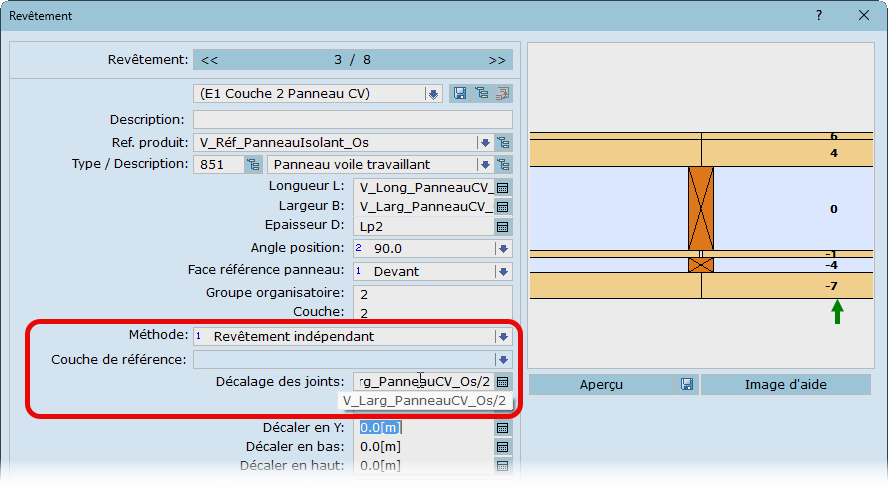Click the save icon beside Aperçu
Image resolution: width=888 pixels, height=489 pixels.
point(687,385)
